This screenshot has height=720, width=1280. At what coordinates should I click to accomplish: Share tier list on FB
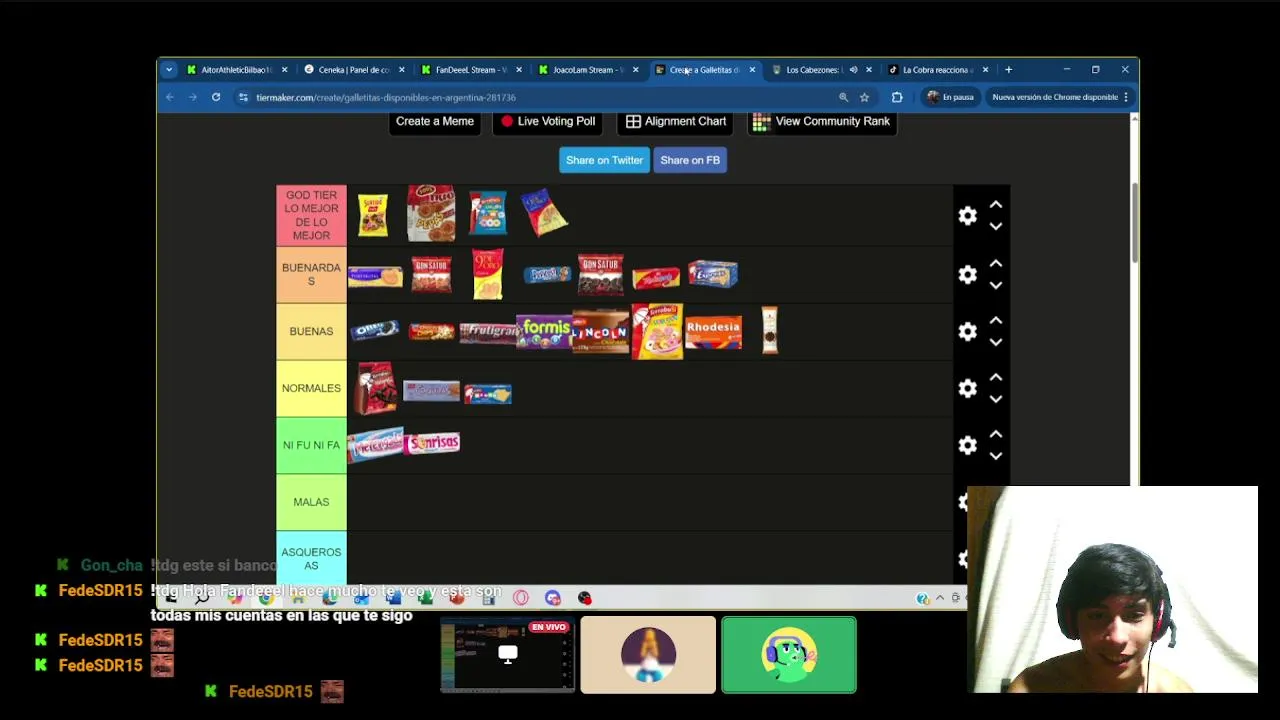[x=690, y=160]
